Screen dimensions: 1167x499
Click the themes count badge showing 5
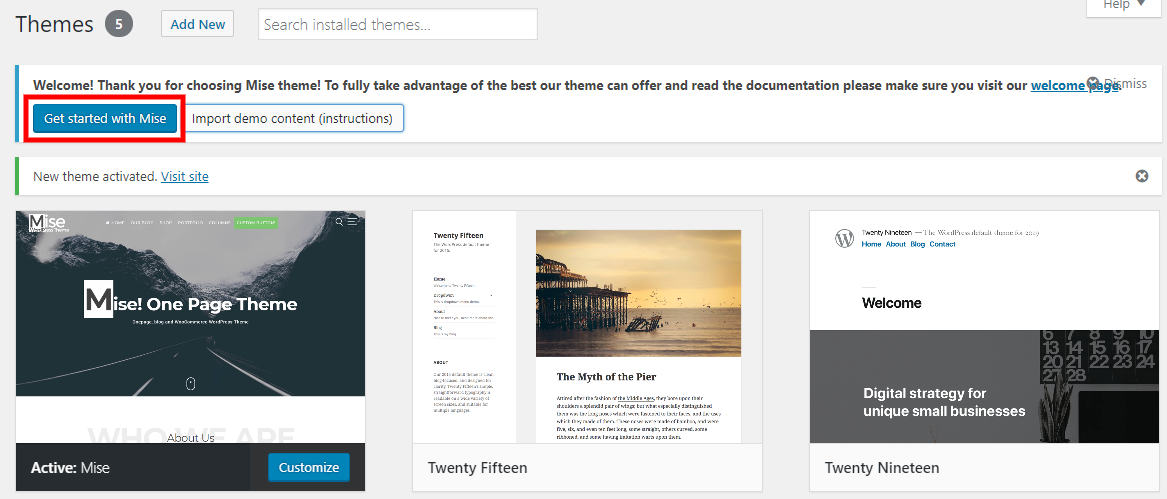point(118,24)
